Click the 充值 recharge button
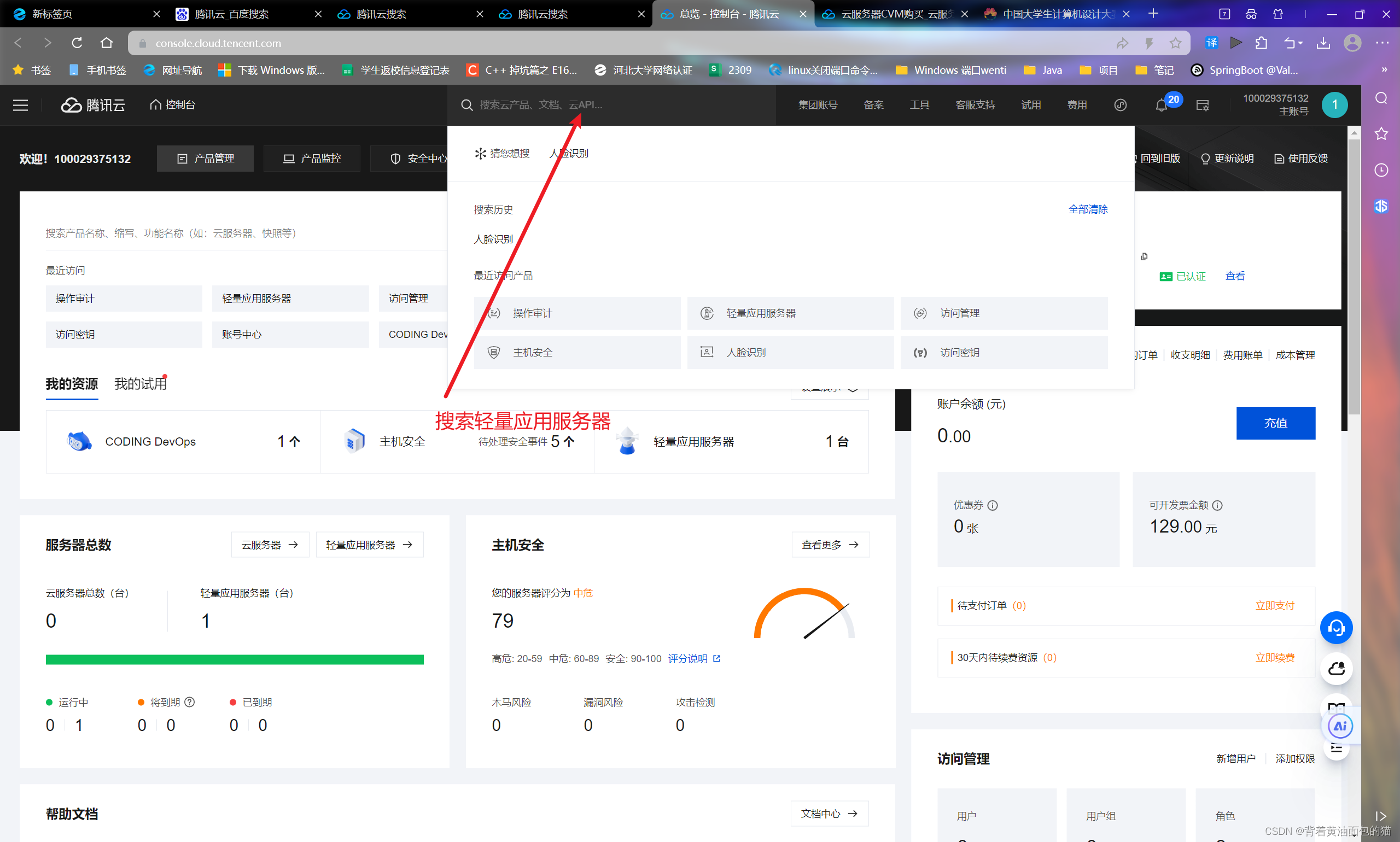 click(x=1275, y=423)
